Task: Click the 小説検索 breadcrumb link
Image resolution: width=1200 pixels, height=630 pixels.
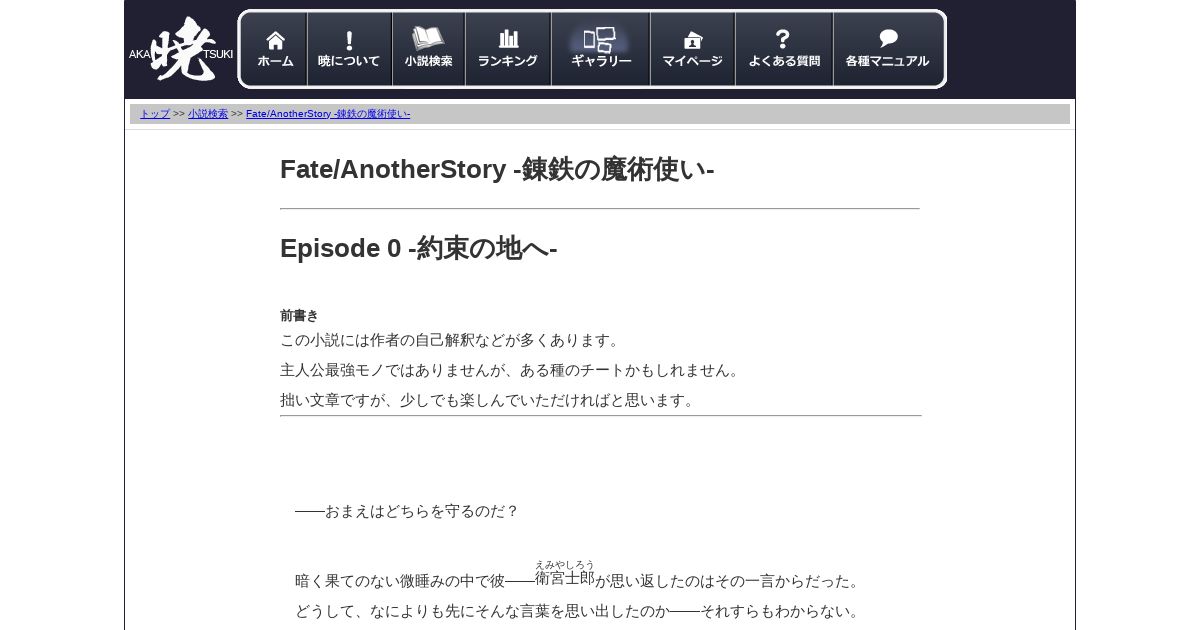Action: coord(208,114)
